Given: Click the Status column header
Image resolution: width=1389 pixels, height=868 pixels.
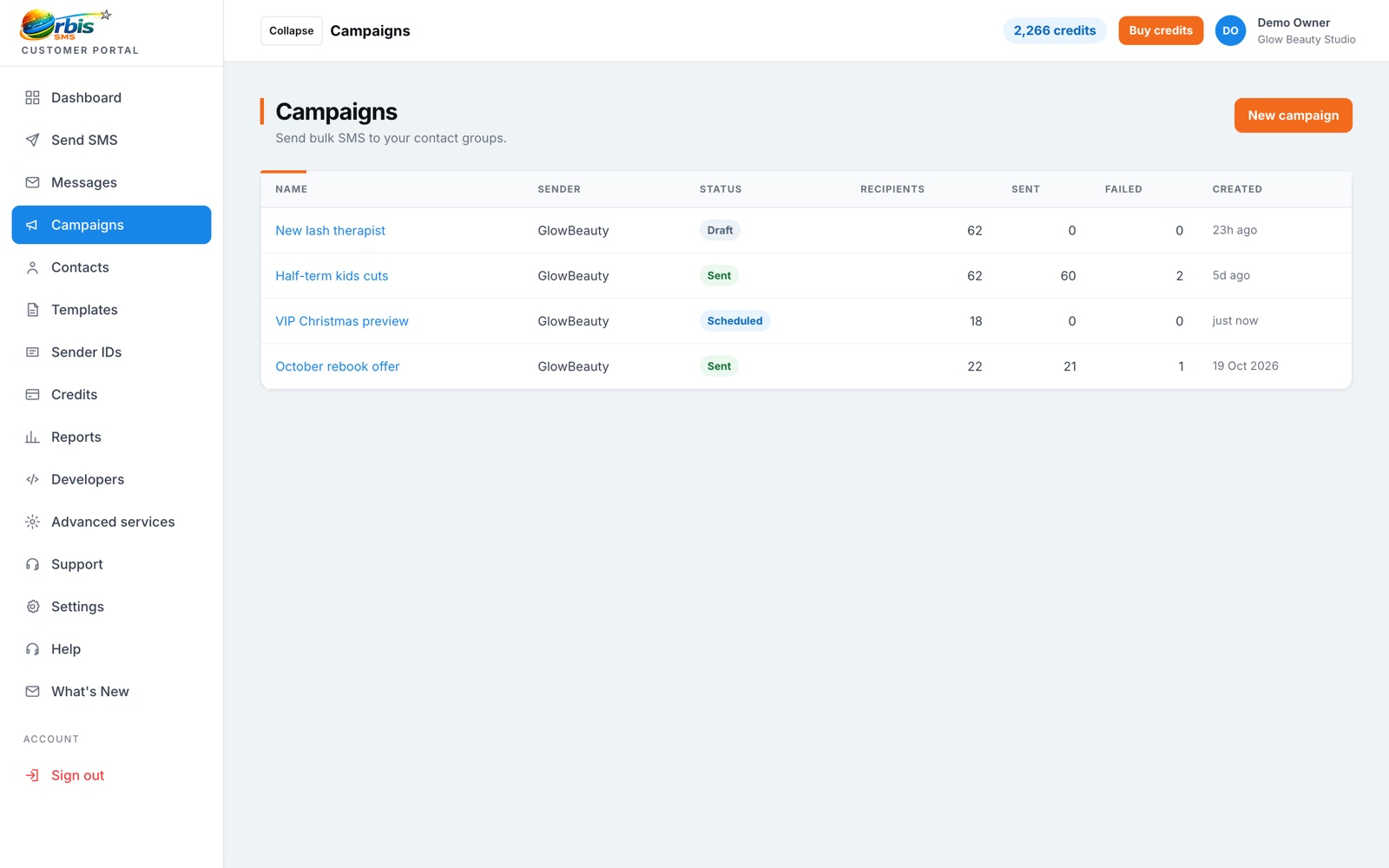Looking at the screenshot, I should (721, 189).
